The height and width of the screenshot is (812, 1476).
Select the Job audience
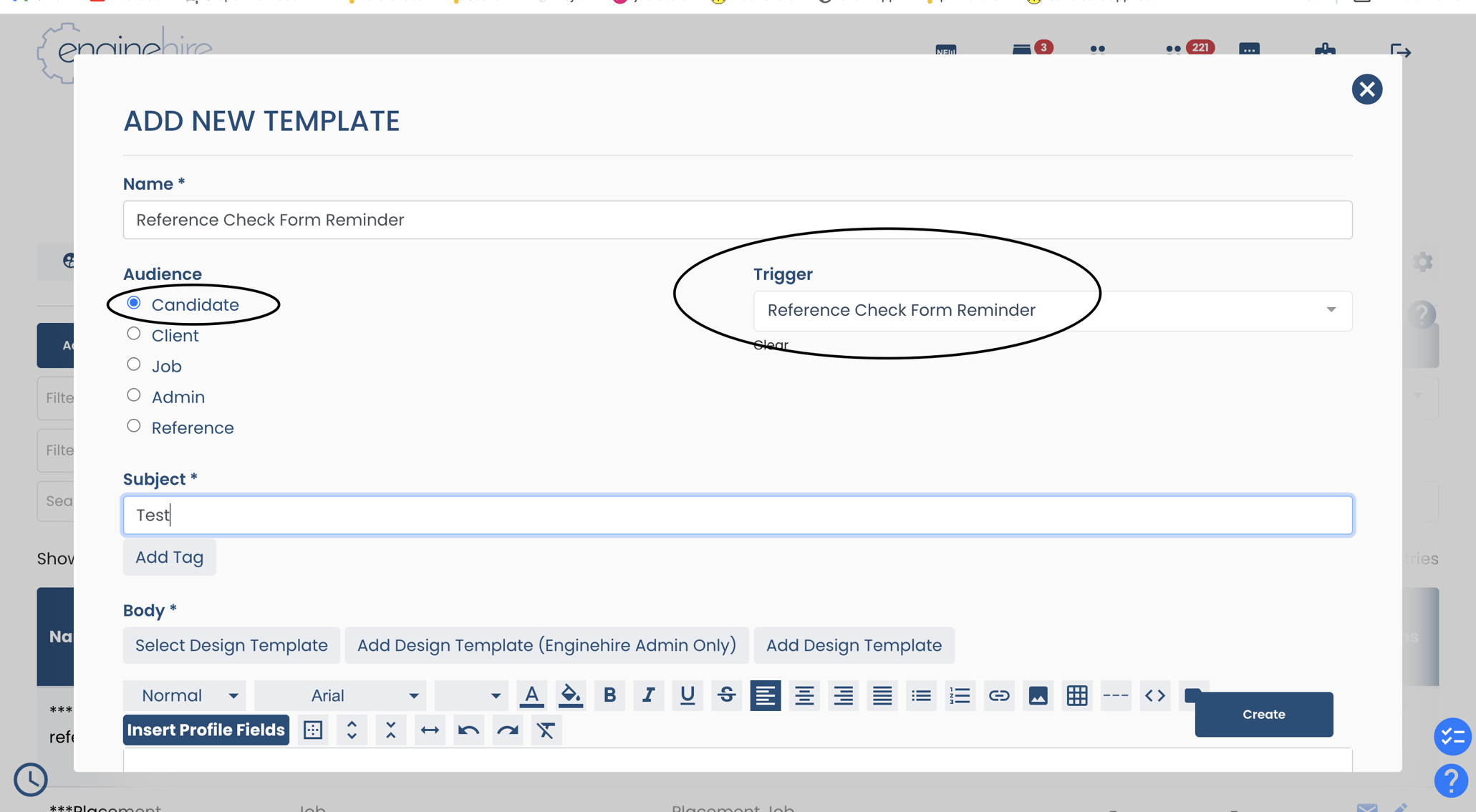(133, 364)
